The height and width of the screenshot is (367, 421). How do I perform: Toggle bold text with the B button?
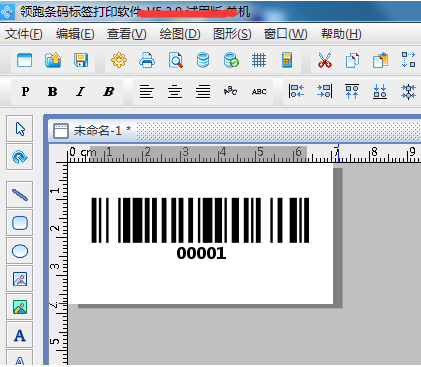tap(52, 91)
